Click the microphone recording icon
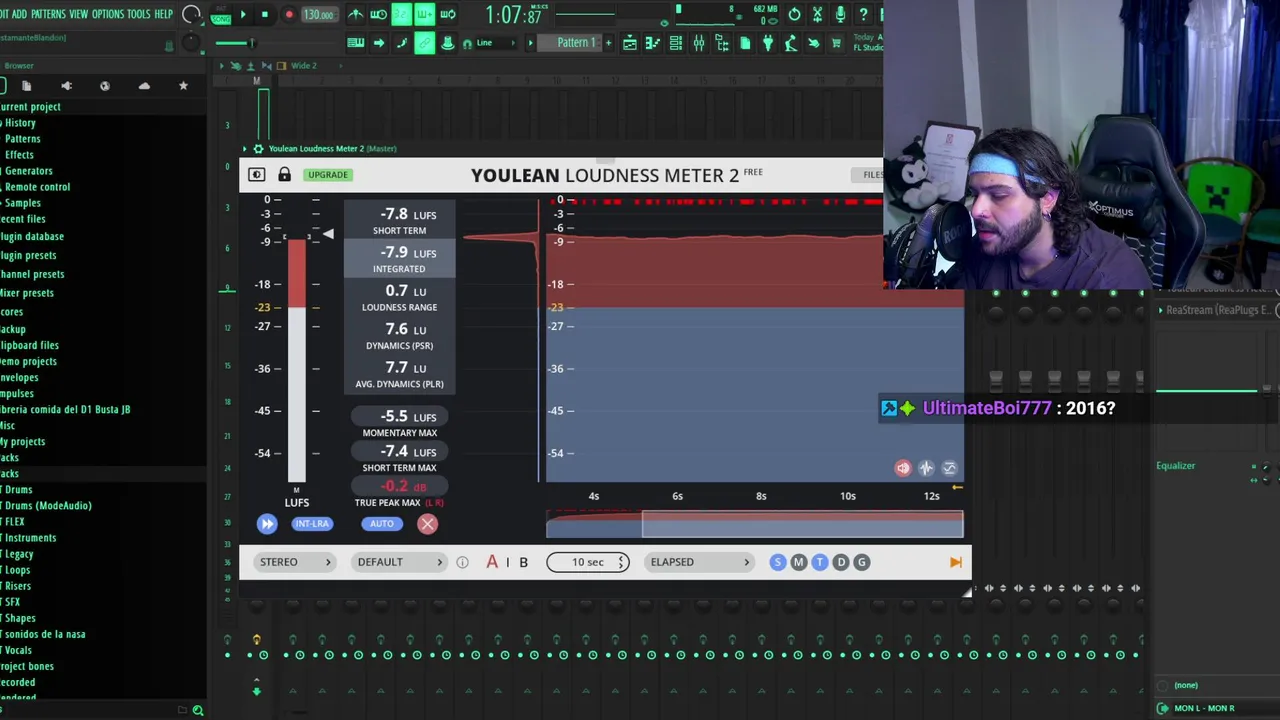 click(x=840, y=14)
